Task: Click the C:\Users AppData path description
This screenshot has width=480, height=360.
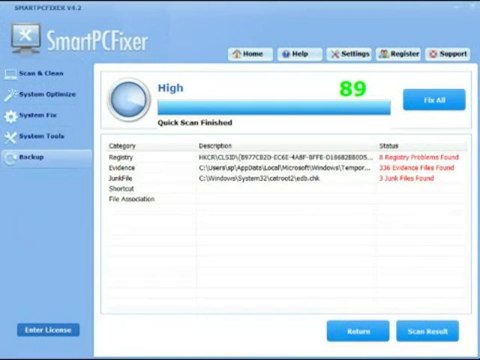Action: [285, 168]
